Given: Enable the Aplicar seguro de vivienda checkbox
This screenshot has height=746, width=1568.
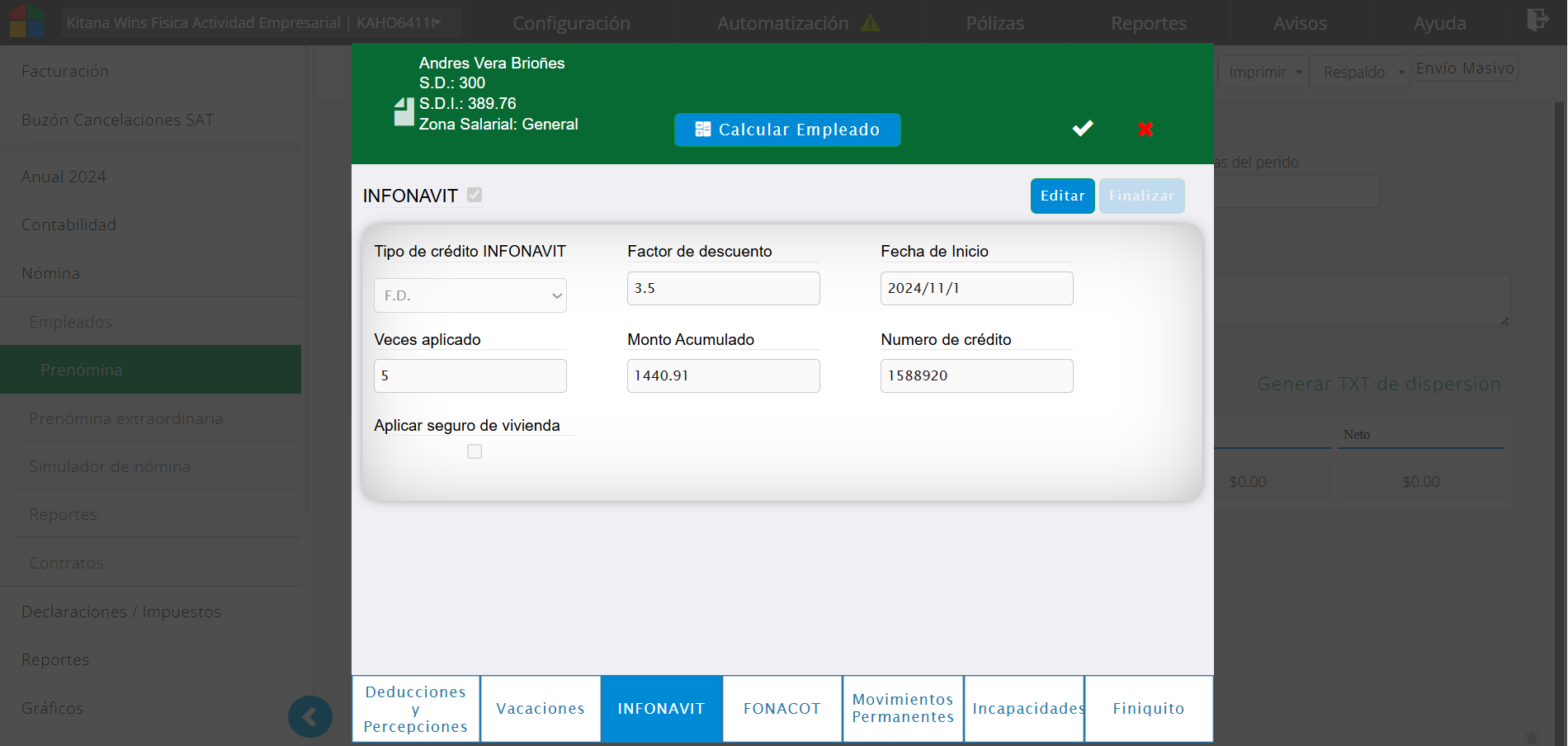Looking at the screenshot, I should (x=475, y=451).
